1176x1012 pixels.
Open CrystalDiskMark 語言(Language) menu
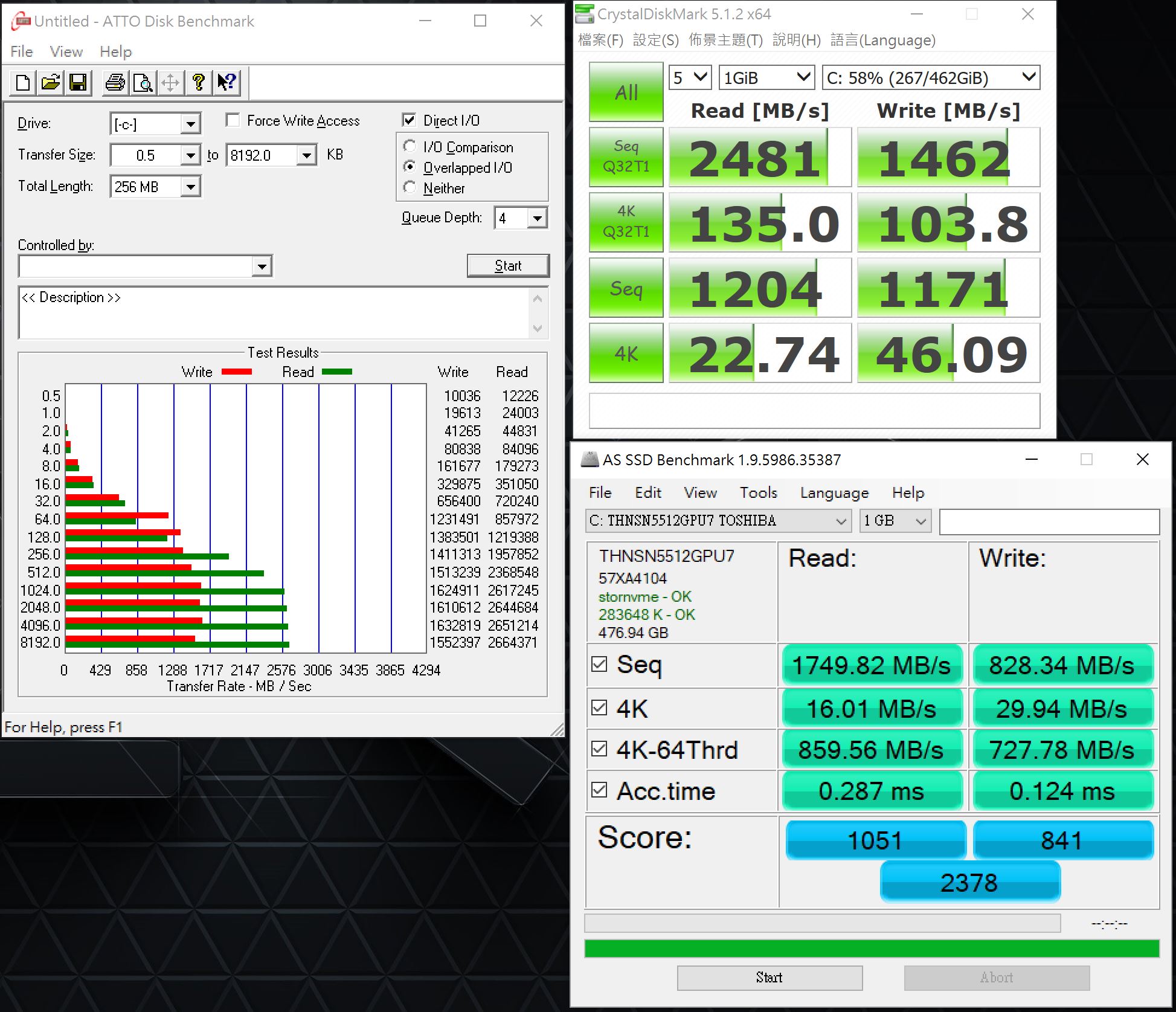pos(883,40)
